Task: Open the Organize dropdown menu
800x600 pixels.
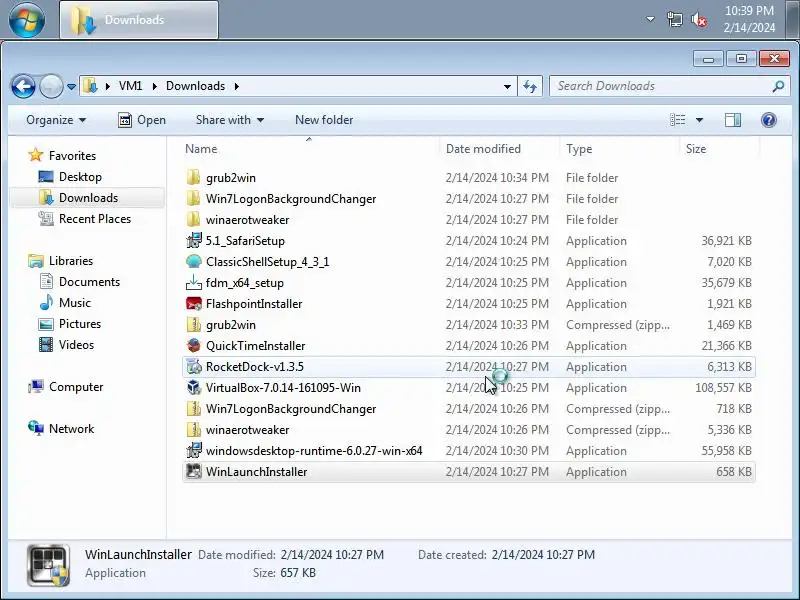Action: pos(56,120)
